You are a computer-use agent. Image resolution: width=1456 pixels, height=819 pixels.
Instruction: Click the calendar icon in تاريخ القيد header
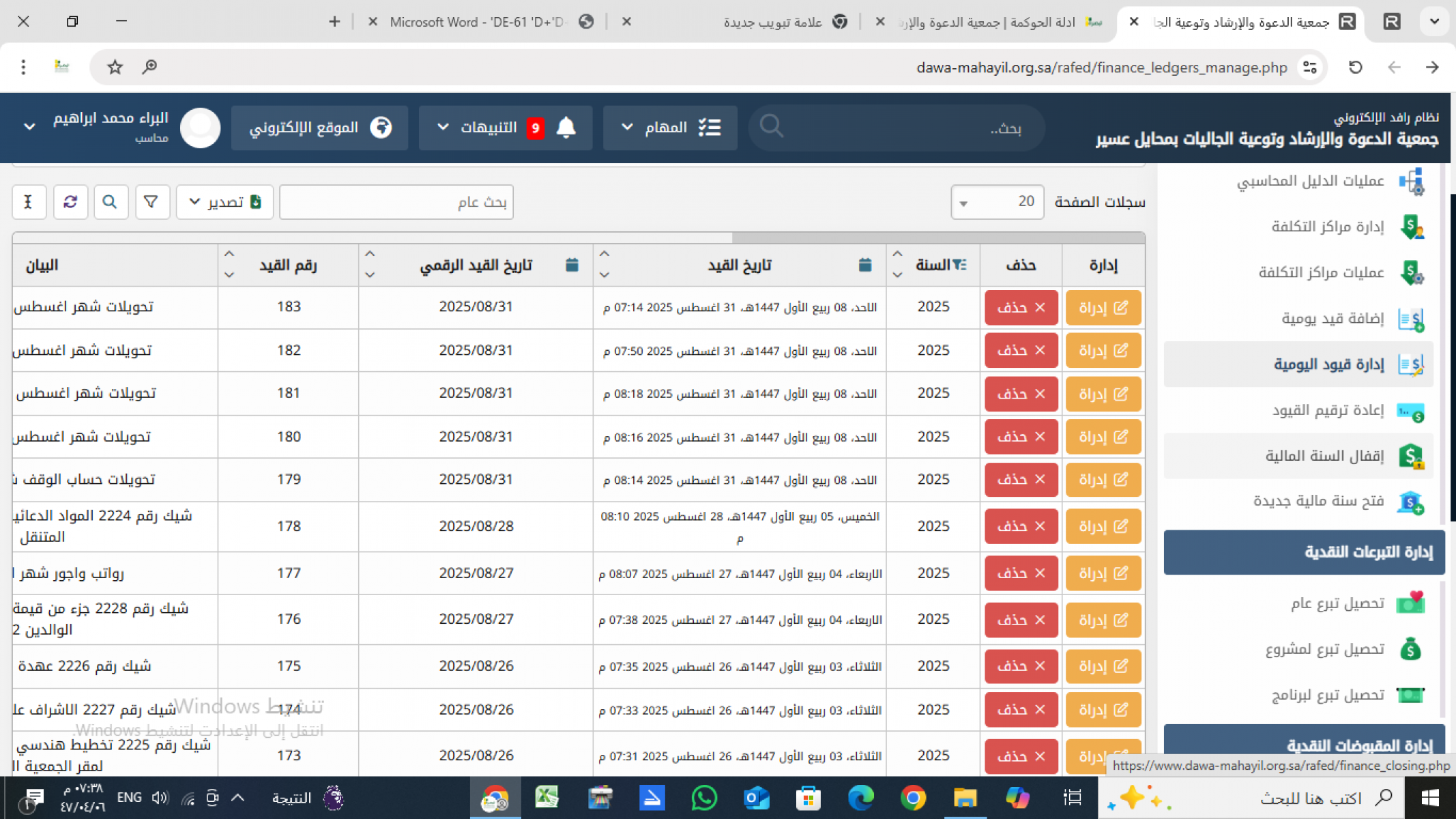tap(864, 265)
